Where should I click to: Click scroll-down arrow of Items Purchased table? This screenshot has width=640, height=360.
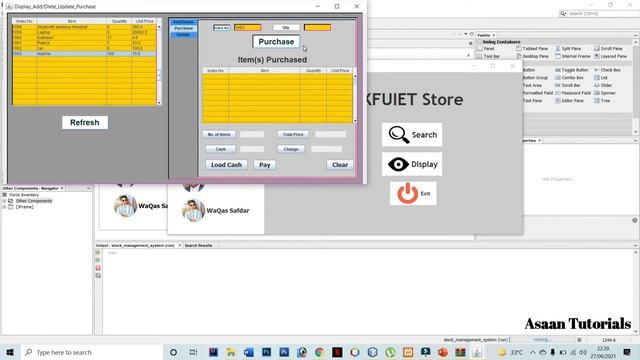355,121
